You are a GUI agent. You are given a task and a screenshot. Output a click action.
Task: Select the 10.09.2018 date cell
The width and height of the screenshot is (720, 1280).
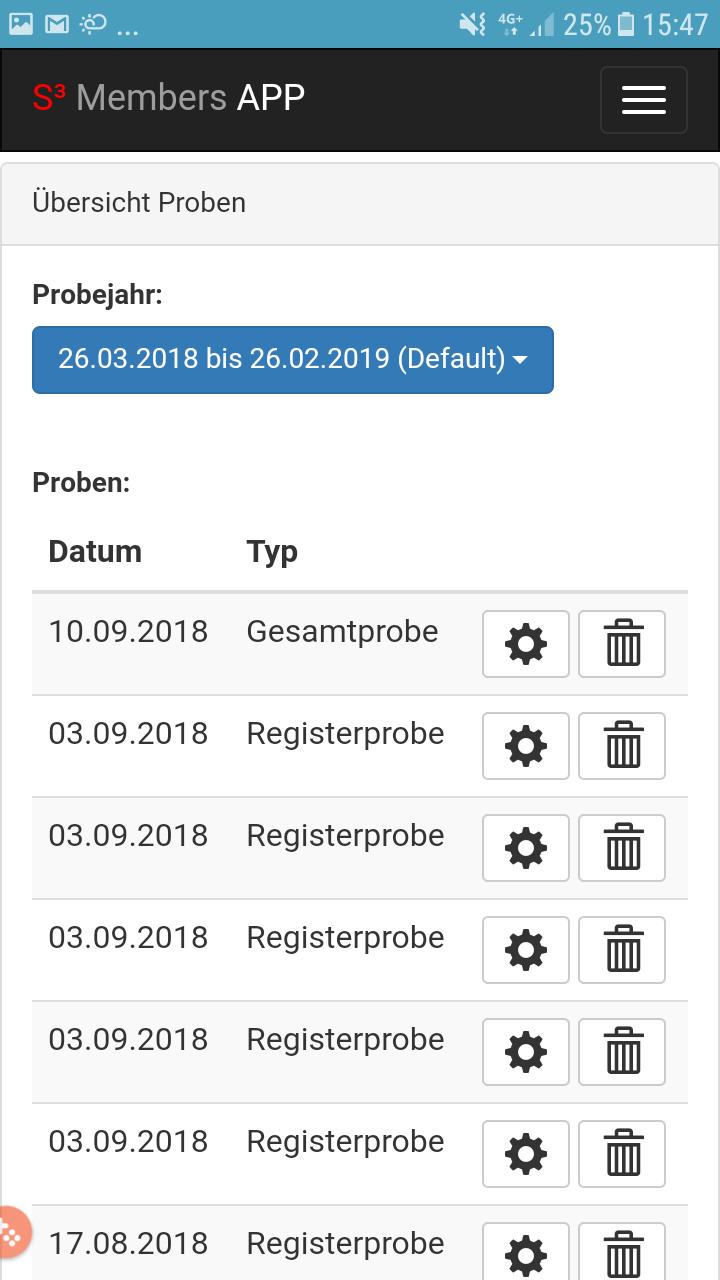click(x=128, y=632)
